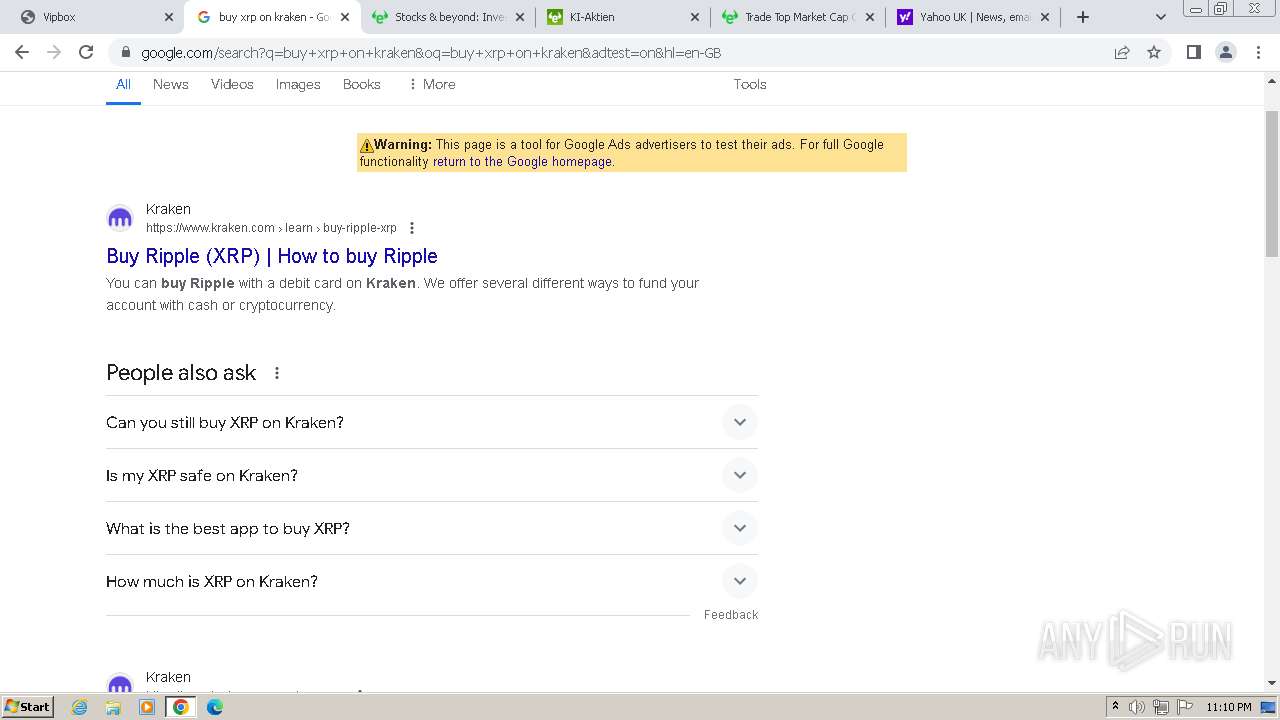Open the side panel icon
This screenshot has width=1280, height=720.
[x=1193, y=52]
